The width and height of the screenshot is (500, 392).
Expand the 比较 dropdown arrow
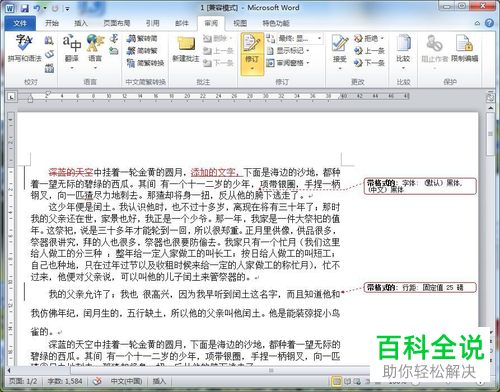[403, 68]
